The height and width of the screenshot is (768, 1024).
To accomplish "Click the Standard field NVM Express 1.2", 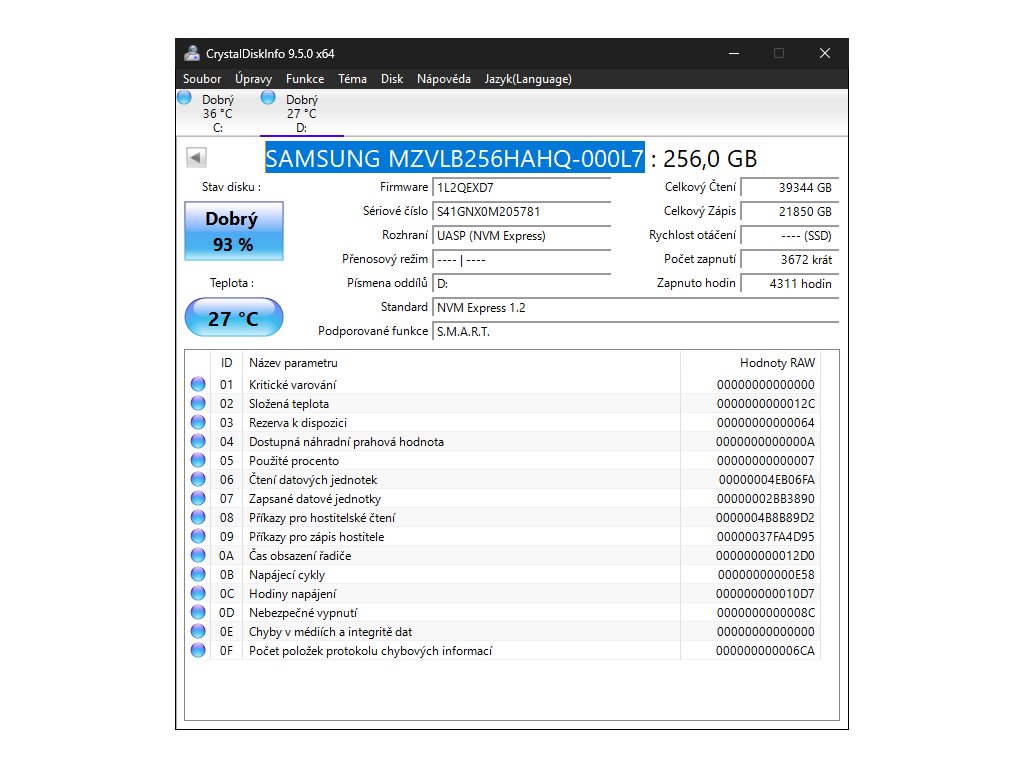I will point(635,308).
